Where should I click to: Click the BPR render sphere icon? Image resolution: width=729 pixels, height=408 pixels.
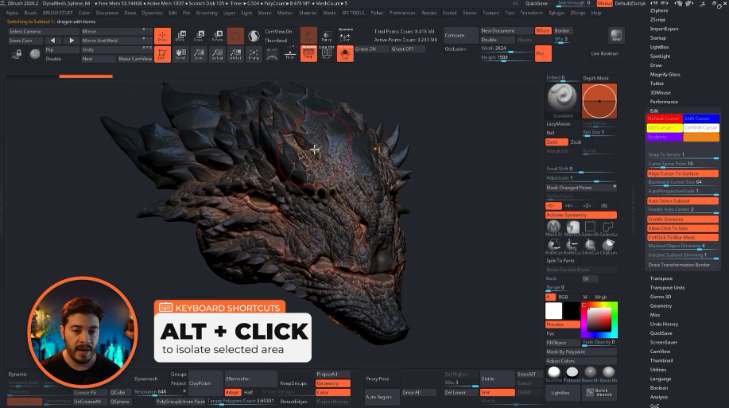click(616, 35)
